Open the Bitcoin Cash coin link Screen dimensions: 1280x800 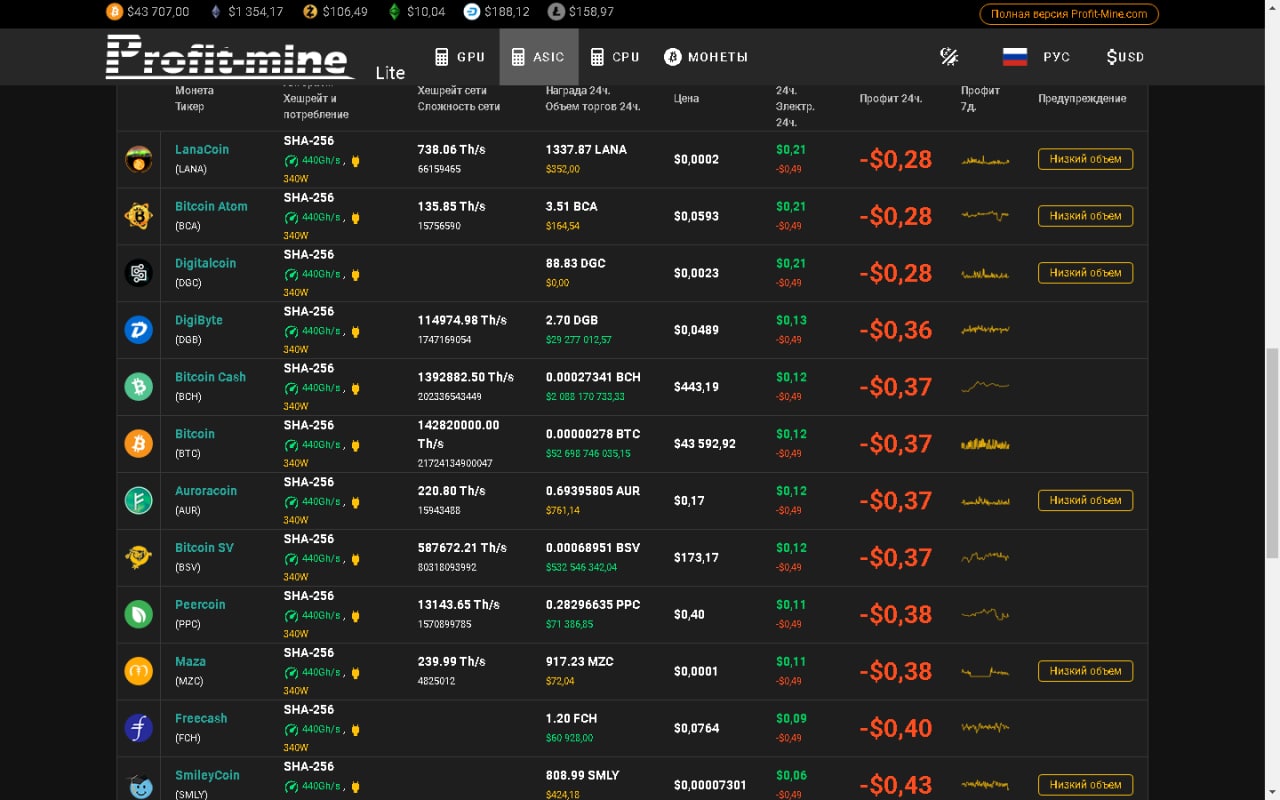tap(210, 377)
